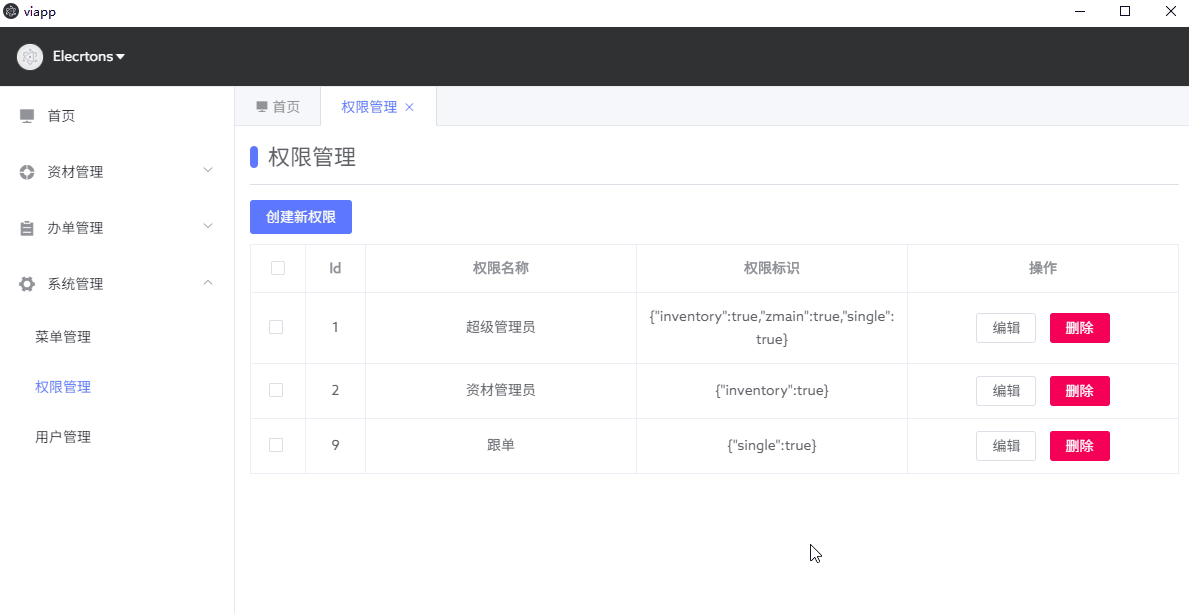Image resolution: width=1189 pixels, height=613 pixels.
Task: Click the 创建新权限 button
Action: 300,217
